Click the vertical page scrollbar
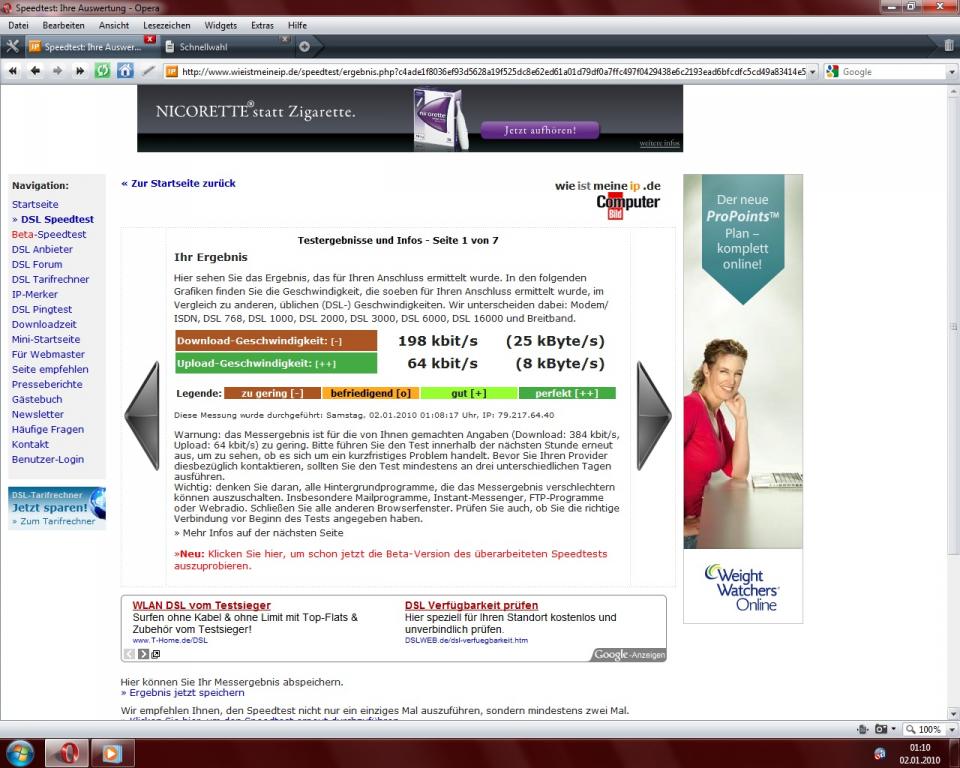Image resolution: width=960 pixels, height=768 pixels. coord(953,326)
